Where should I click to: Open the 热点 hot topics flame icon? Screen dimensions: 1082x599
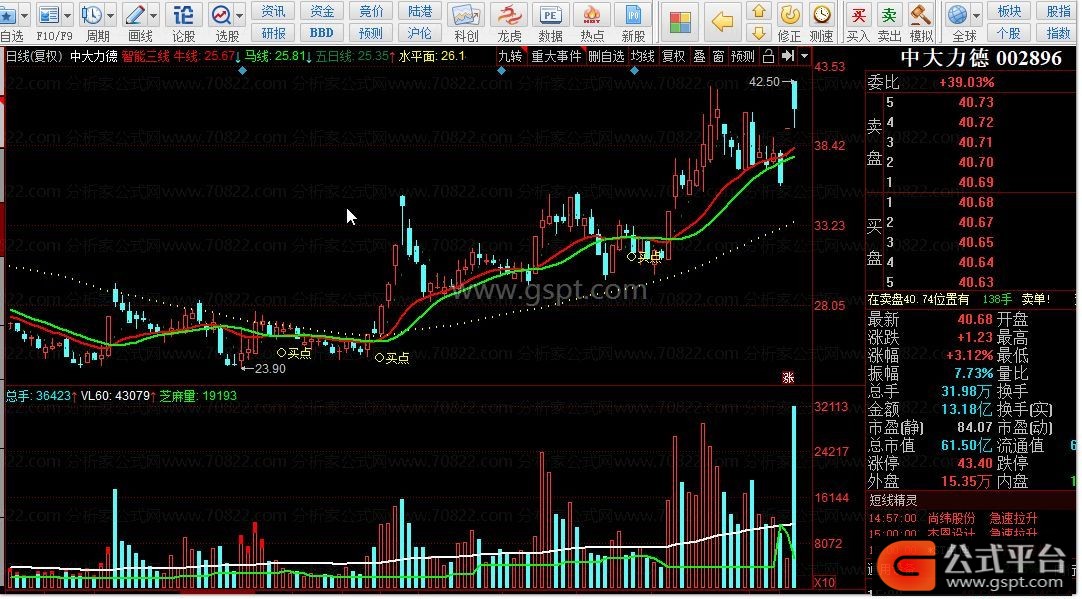[592, 14]
